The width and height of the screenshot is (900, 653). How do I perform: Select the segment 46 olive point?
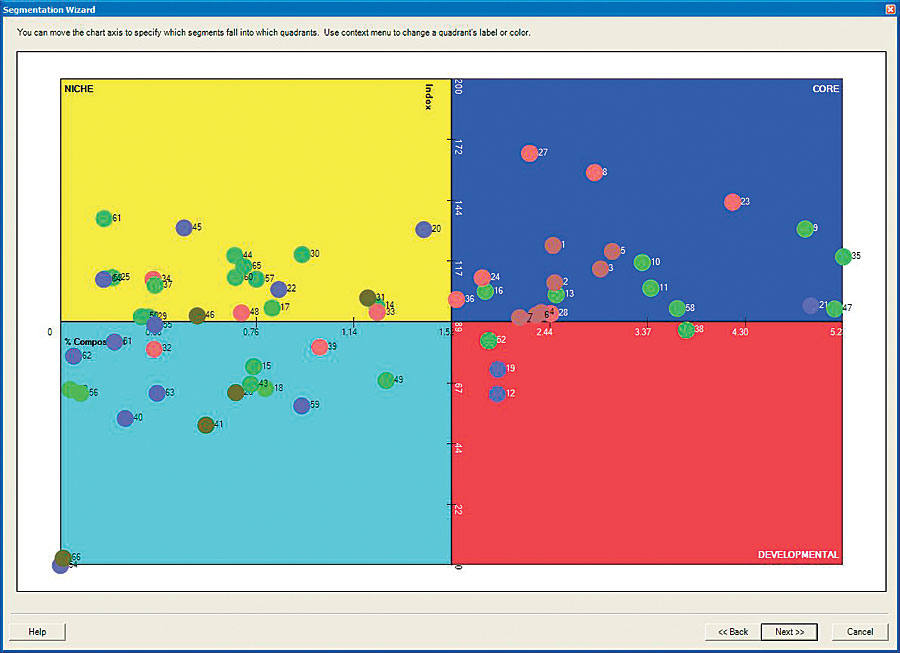coord(197,316)
